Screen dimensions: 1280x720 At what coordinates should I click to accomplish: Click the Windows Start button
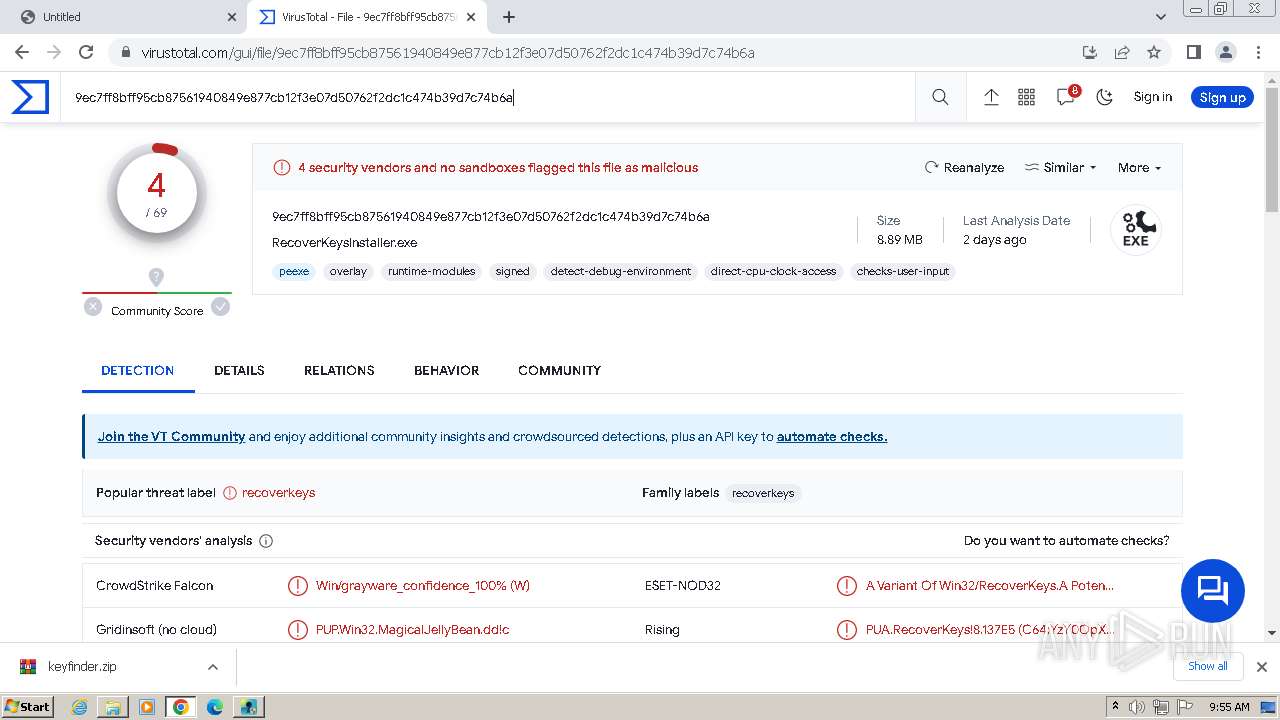[27, 706]
